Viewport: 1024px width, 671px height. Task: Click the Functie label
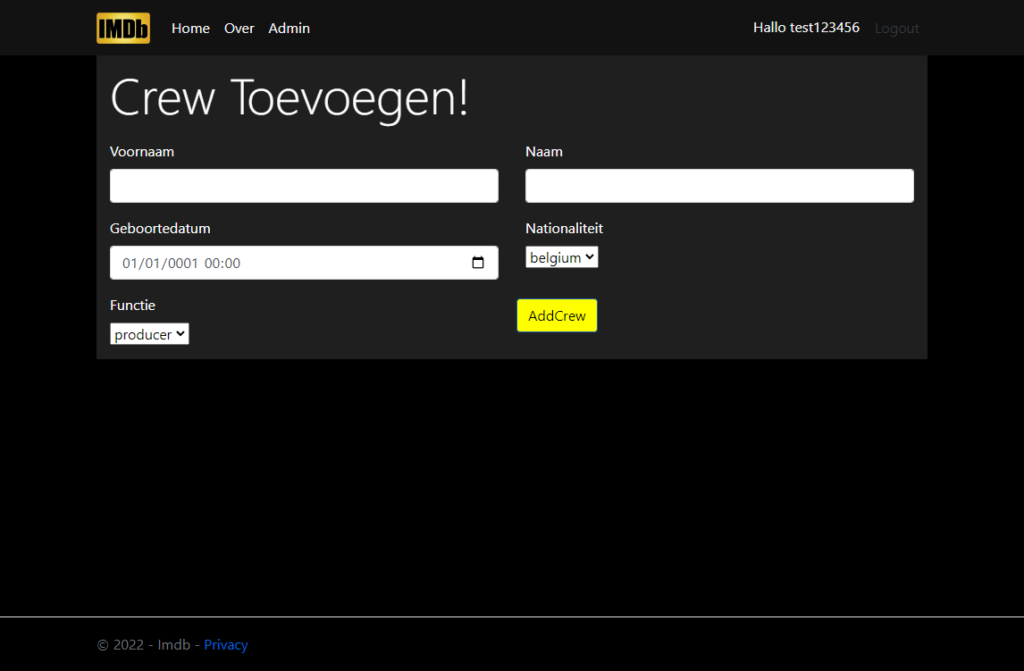pos(133,305)
